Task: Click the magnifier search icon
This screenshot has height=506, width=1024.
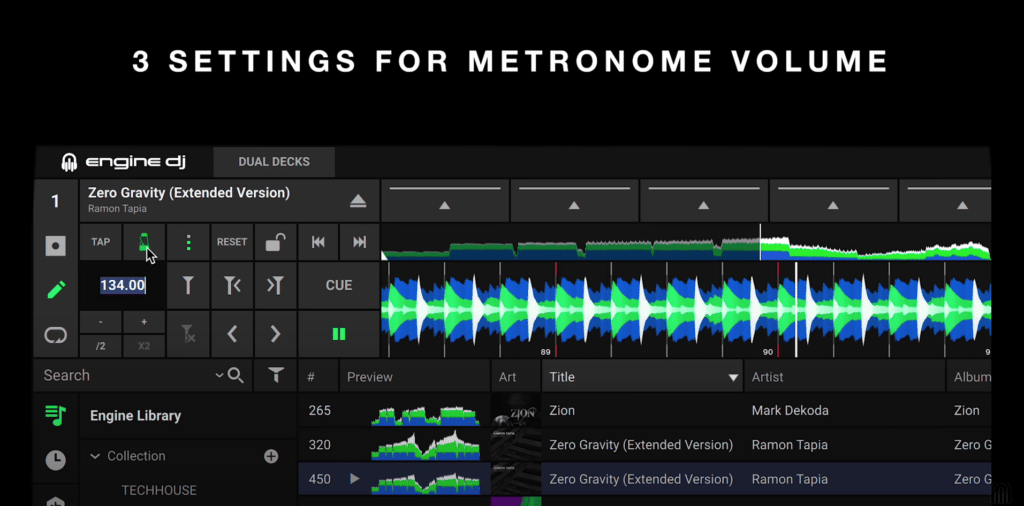Action: (x=236, y=375)
